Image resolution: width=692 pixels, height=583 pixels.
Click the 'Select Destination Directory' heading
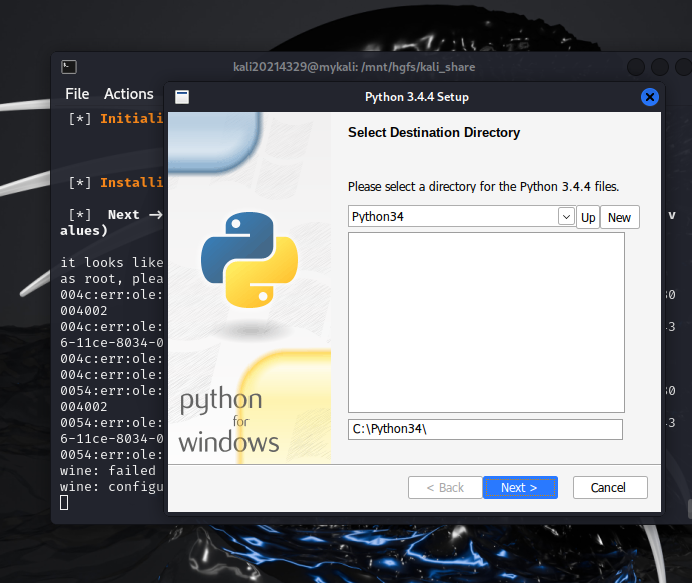(434, 132)
